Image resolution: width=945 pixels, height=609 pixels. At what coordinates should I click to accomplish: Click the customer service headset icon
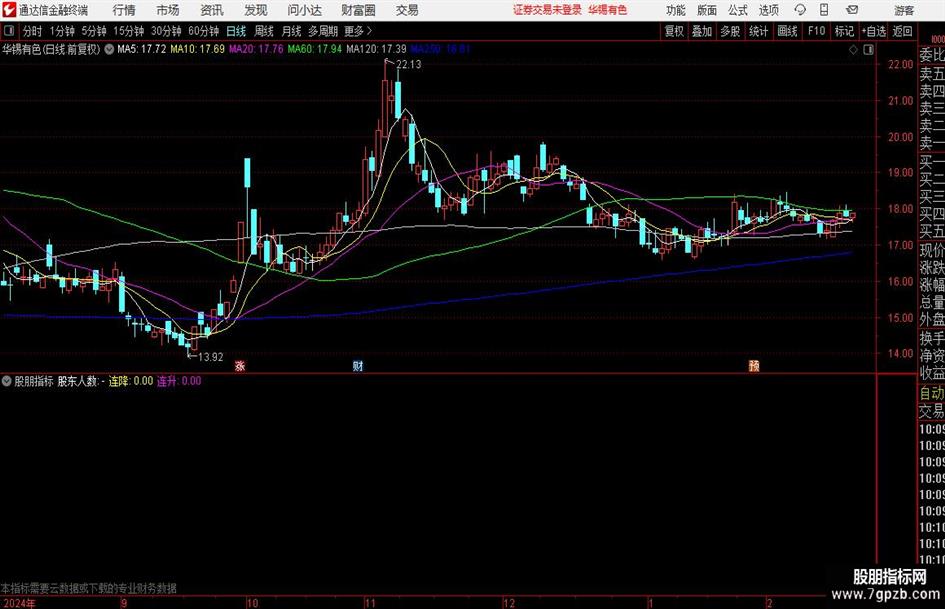[x=800, y=10]
